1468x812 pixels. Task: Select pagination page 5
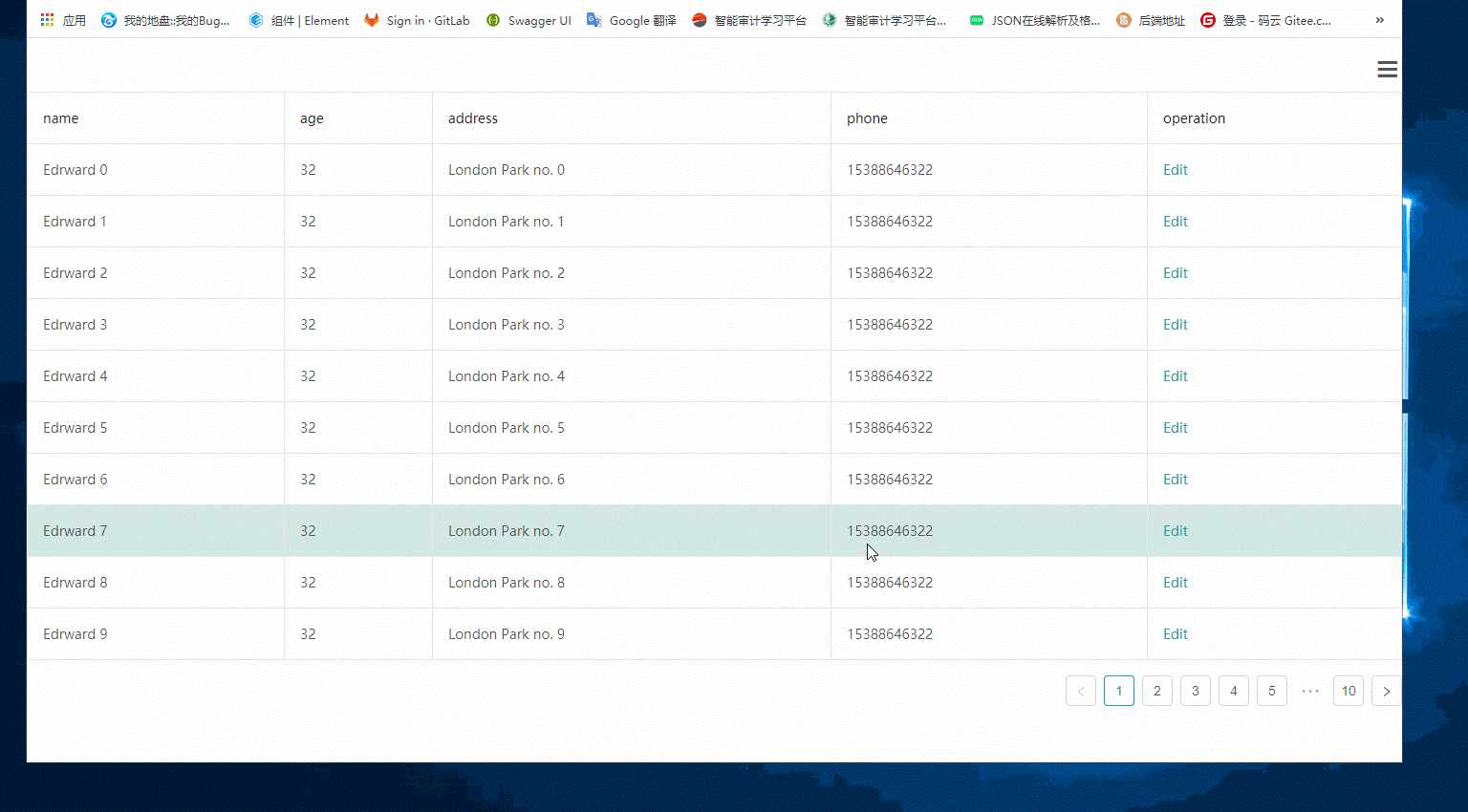[x=1272, y=691]
